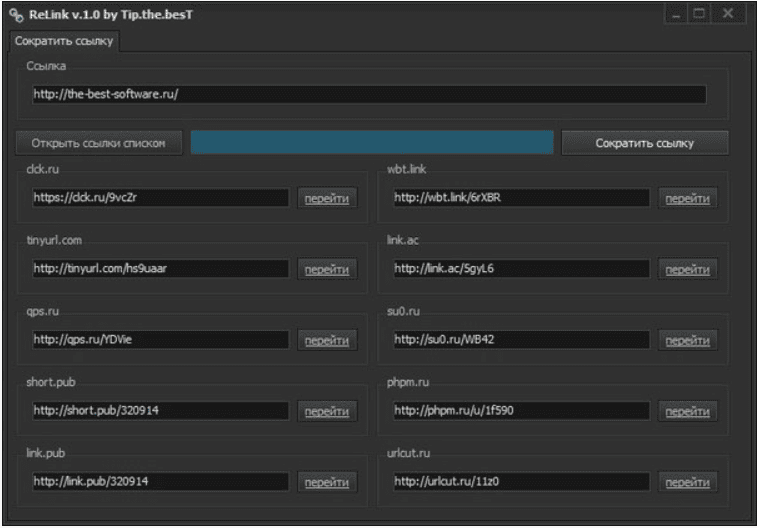The height and width of the screenshot is (528, 757).
Task: Click the Ссылка group label
Action: pos(46,66)
